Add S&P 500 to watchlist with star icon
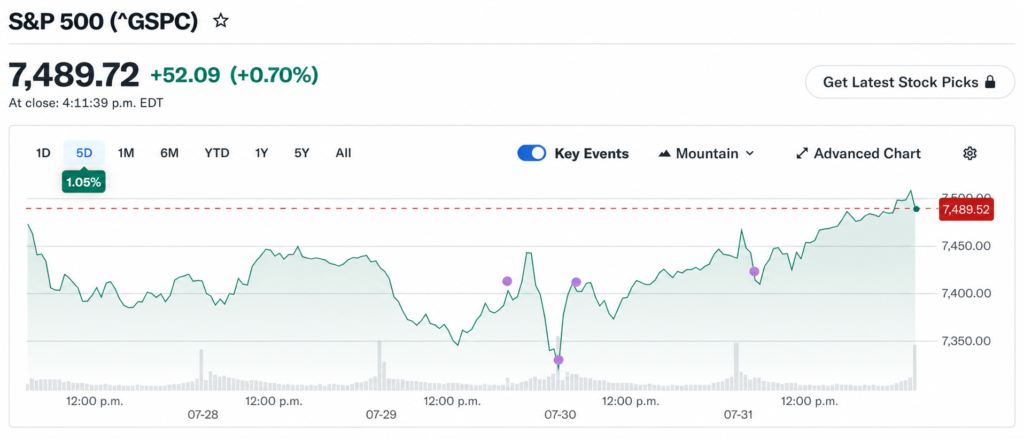1024x439 pixels. click(221, 21)
